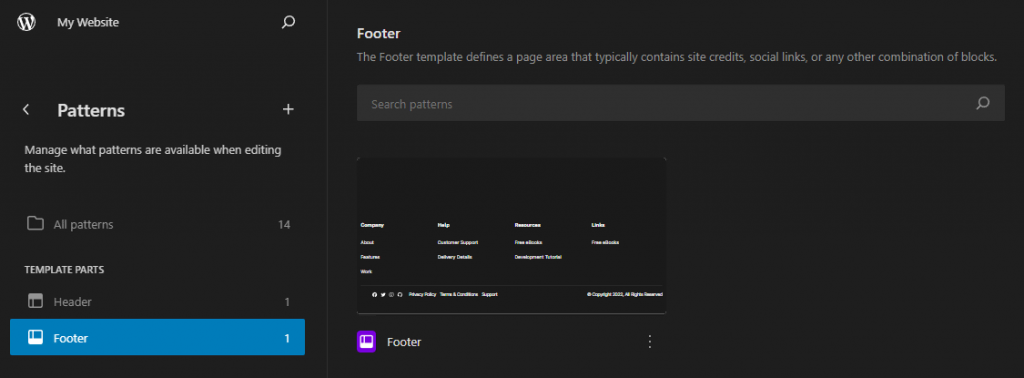Click the purple Footer template part icon
This screenshot has width=1024, height=378.
coord(366,341)
